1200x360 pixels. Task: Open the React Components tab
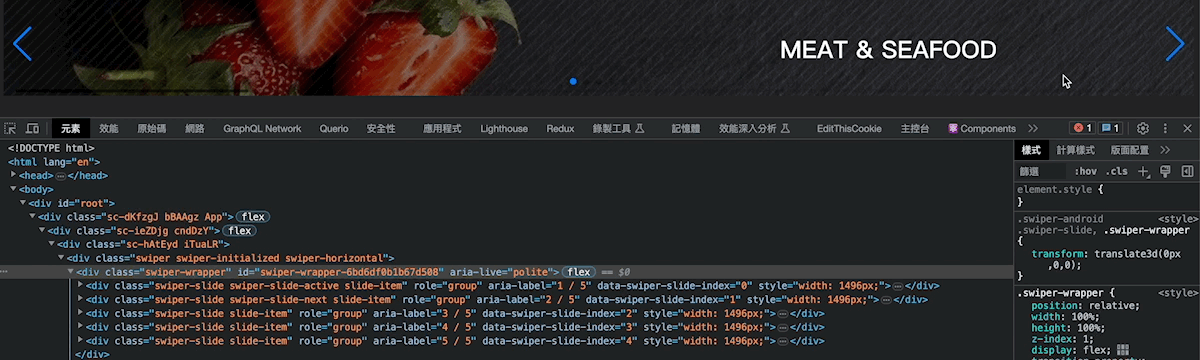tap(981, 129)
